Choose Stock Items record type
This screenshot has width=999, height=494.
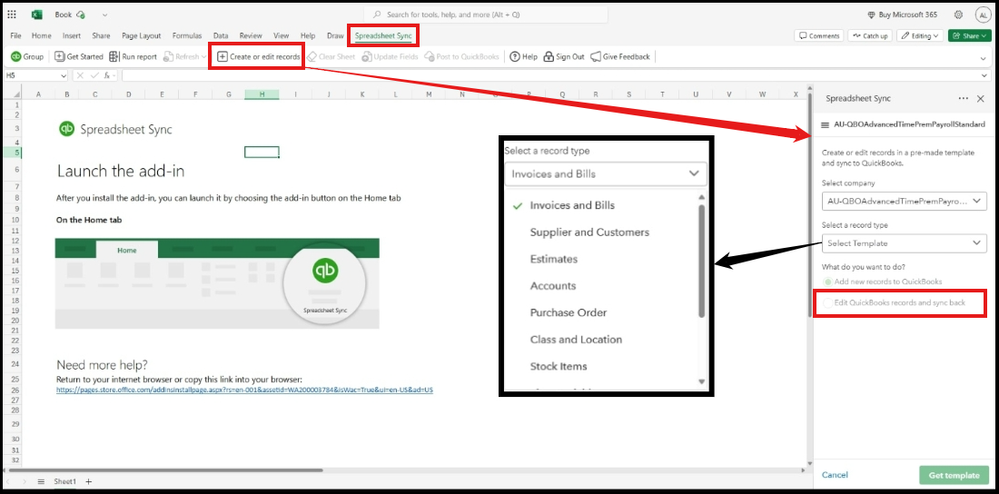558,367
